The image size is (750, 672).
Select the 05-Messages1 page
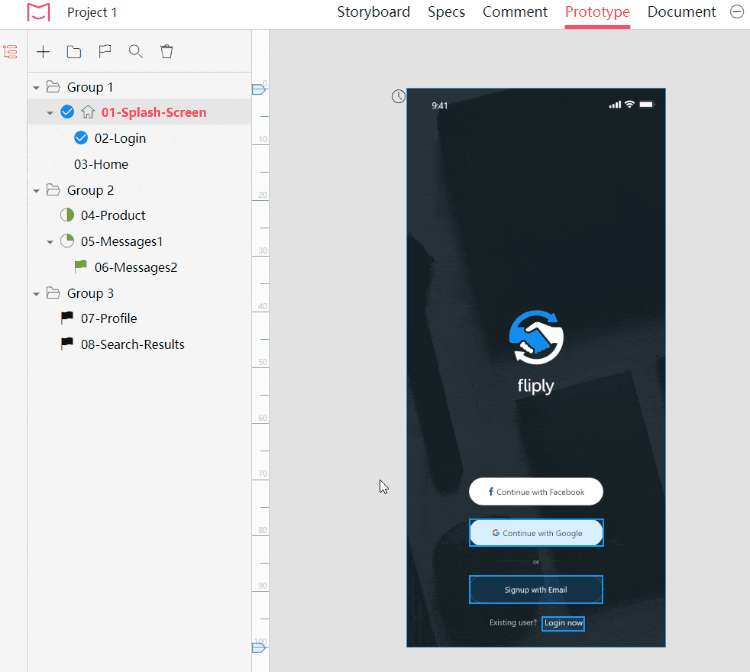121,242
